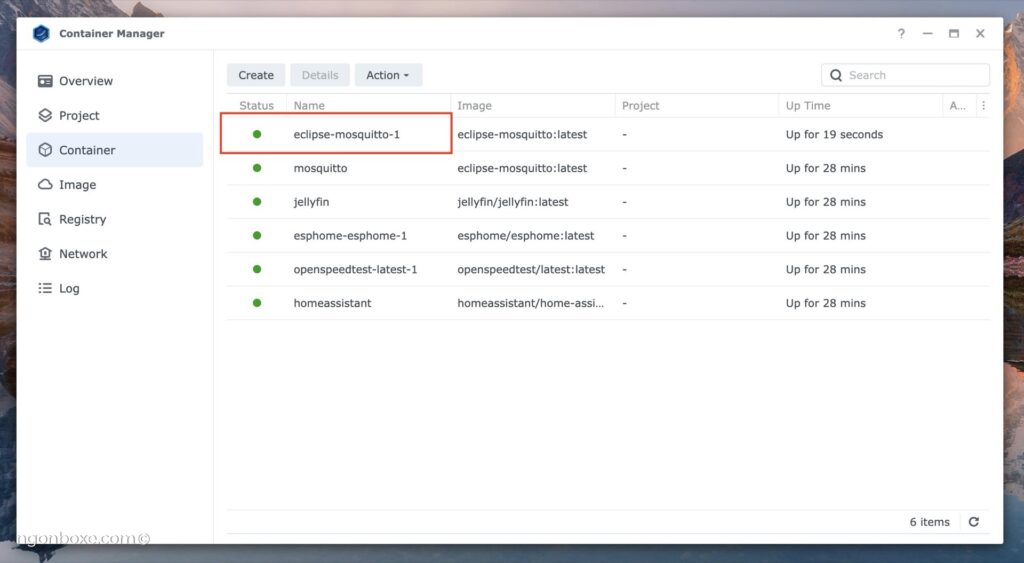Click the Container cube icon
The image size is (1024, 563).
point(45,150)
